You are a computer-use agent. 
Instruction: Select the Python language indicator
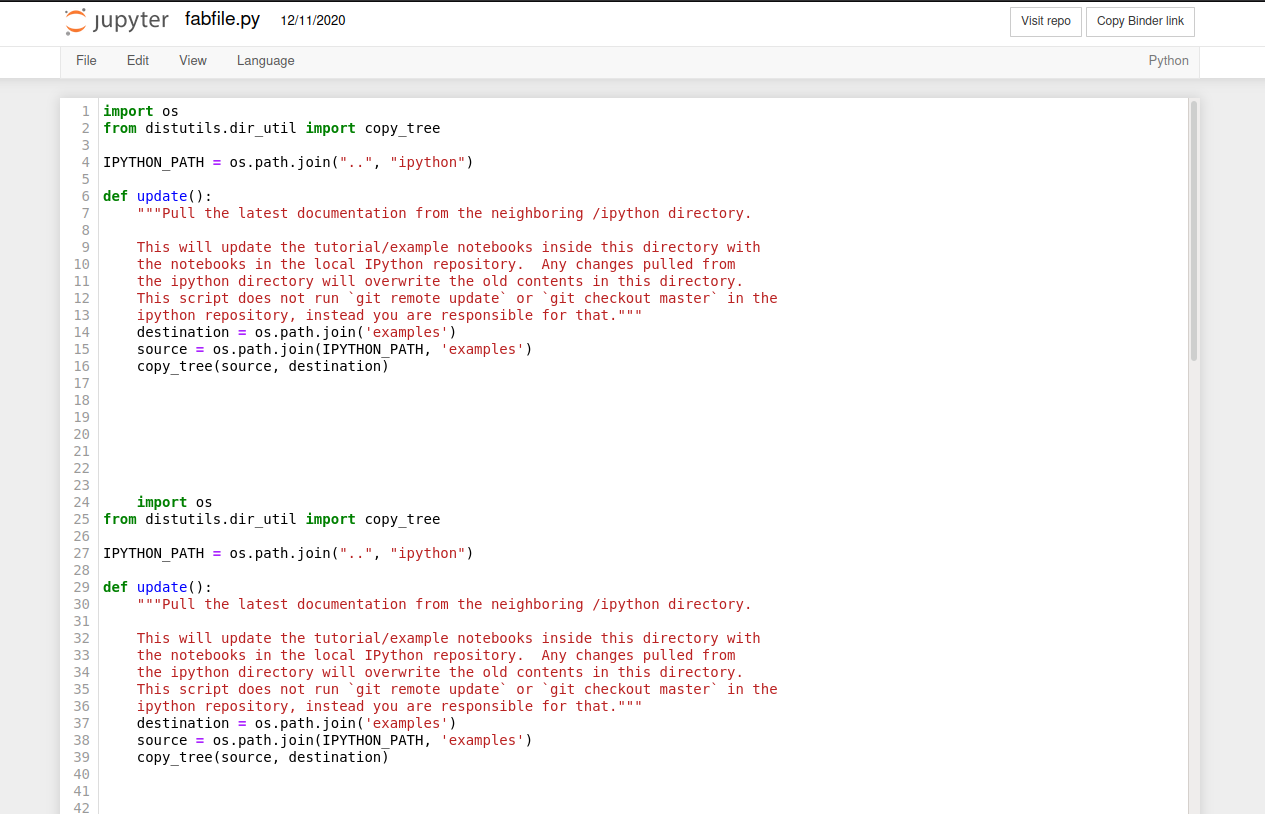pyautogui.click(x=1168, y=60)
